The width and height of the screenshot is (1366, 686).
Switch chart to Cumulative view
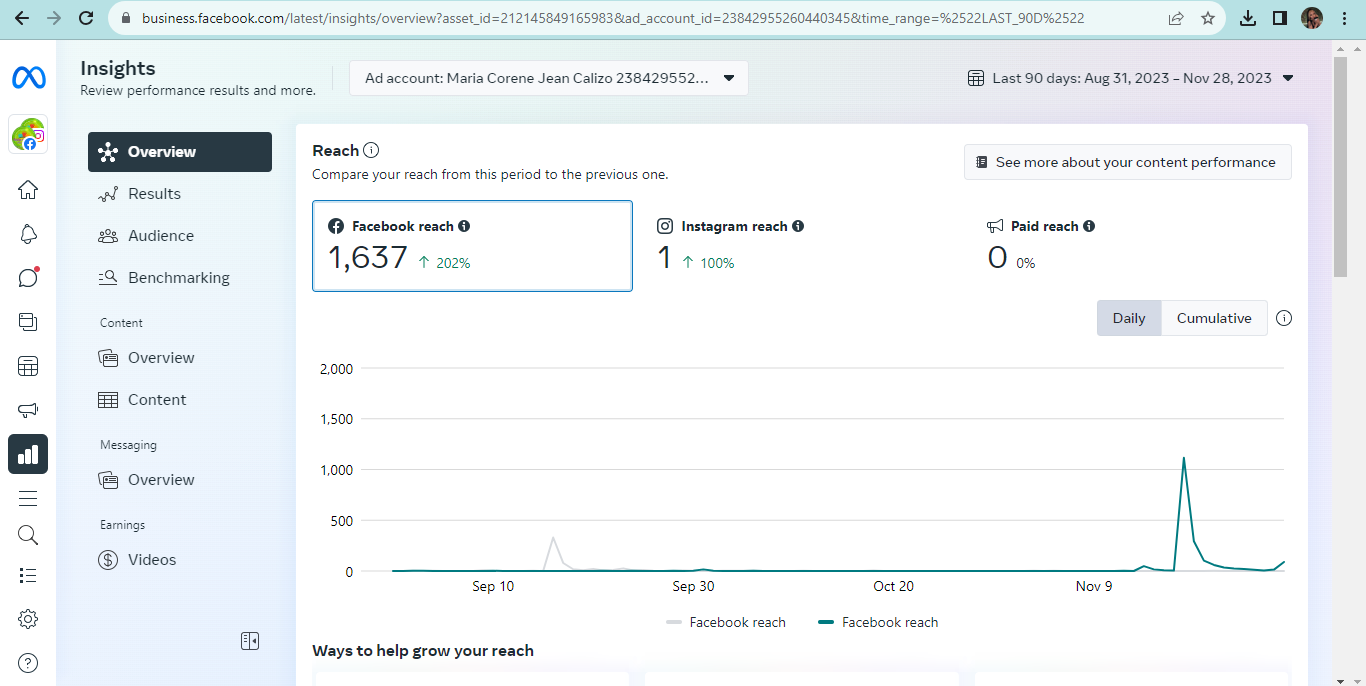[x=1214, y=318]
